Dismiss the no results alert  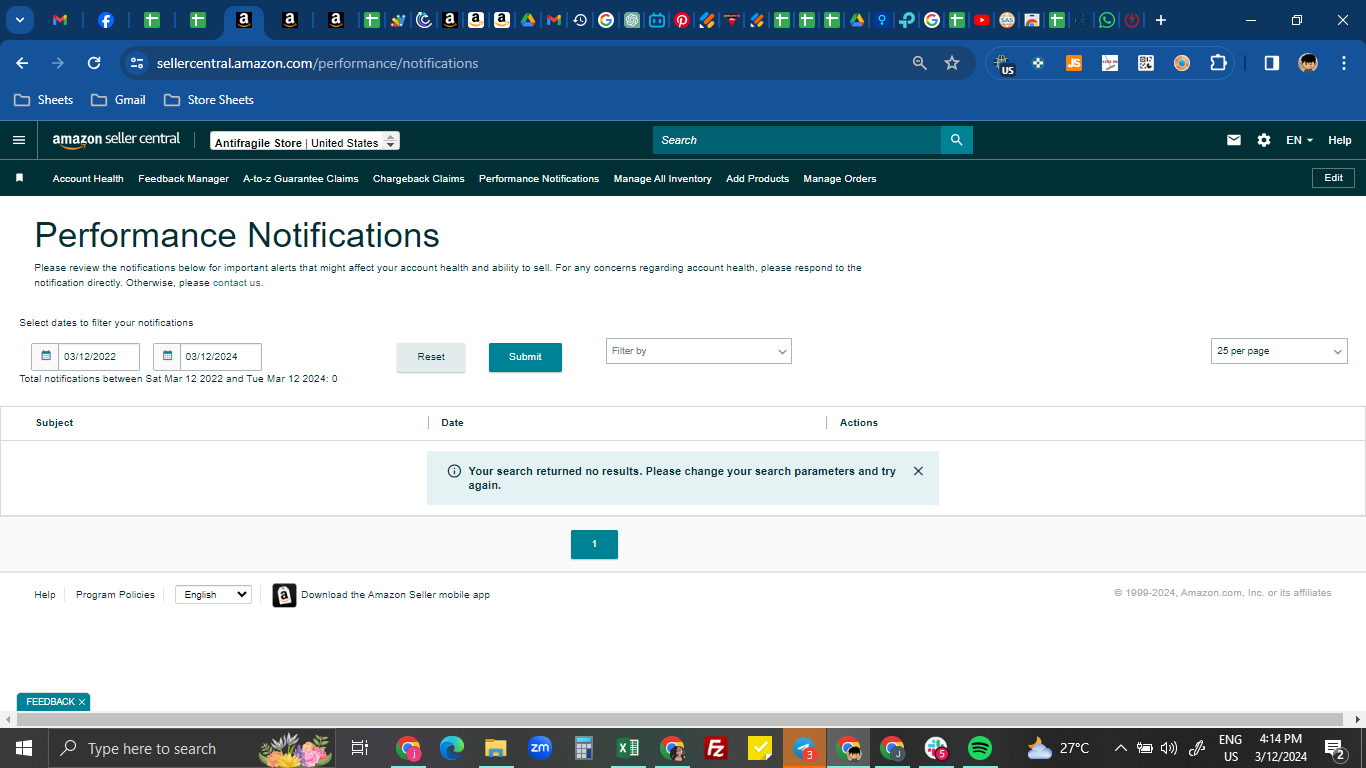[918, 471]
